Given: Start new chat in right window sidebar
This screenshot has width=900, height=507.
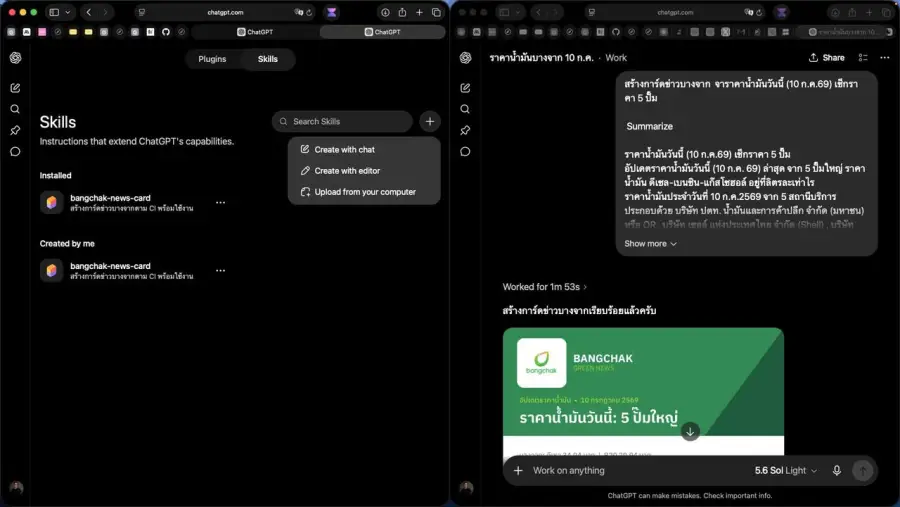Looking at the screenshot, I should [x=465, y=88].
